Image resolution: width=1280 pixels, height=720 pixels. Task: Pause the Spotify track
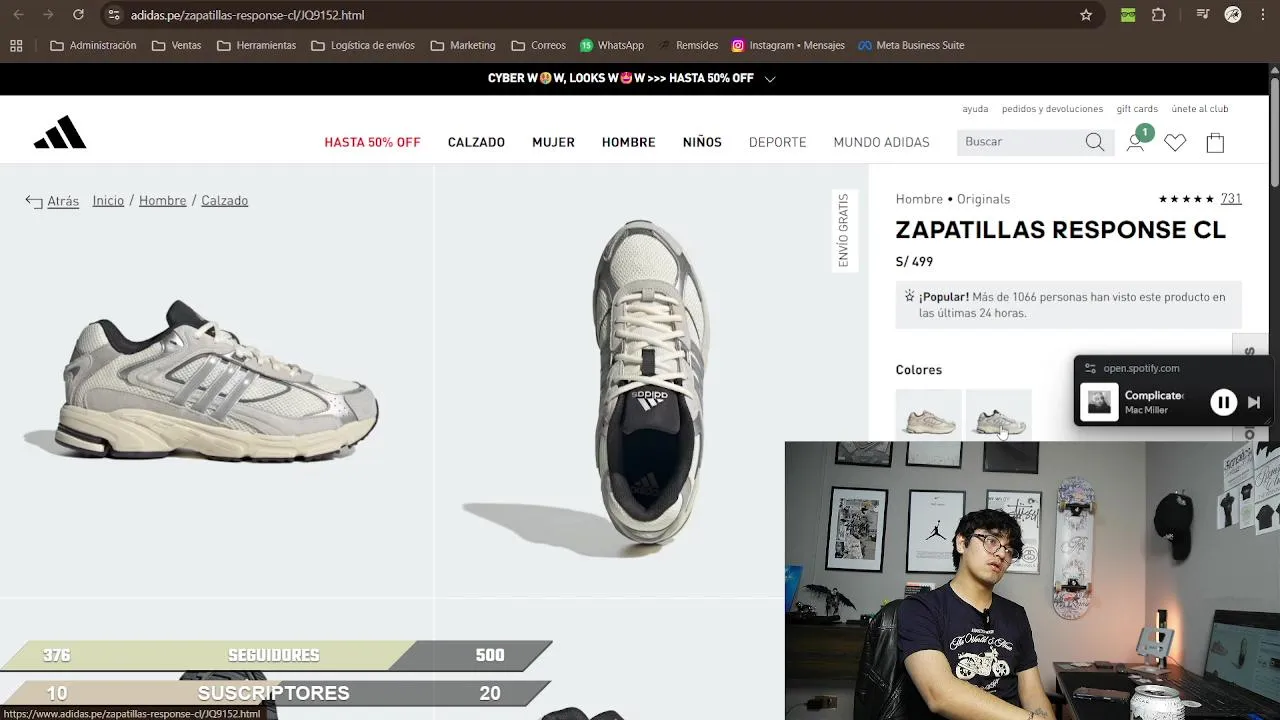click(1223, 402)
